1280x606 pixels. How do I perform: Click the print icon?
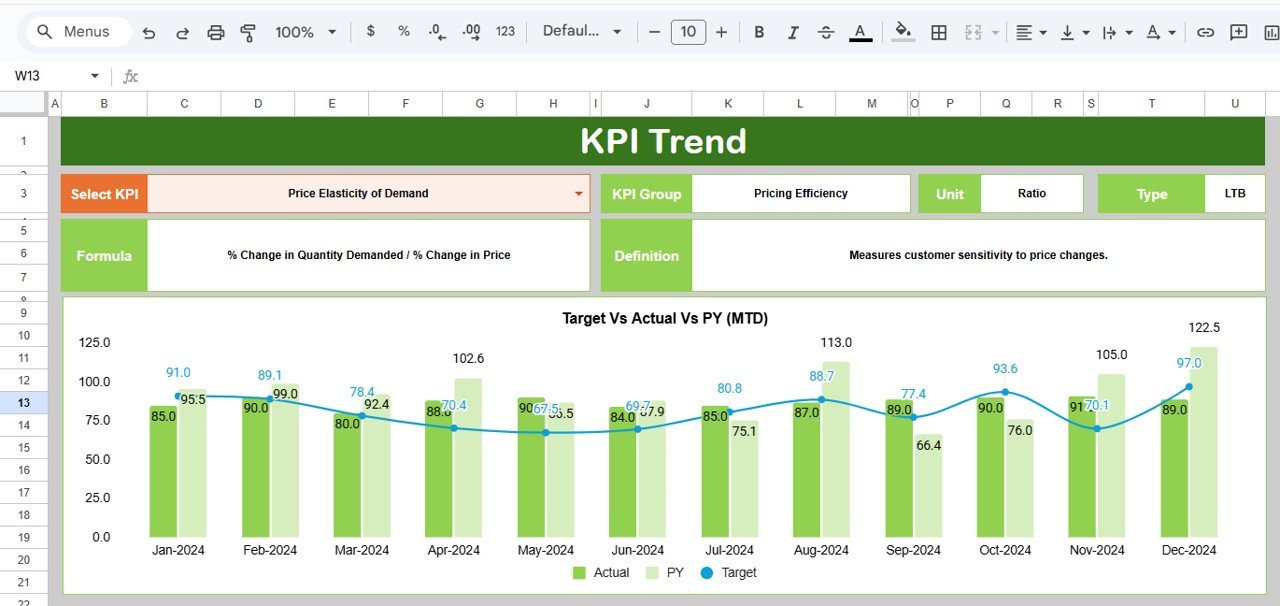[215, 32]
